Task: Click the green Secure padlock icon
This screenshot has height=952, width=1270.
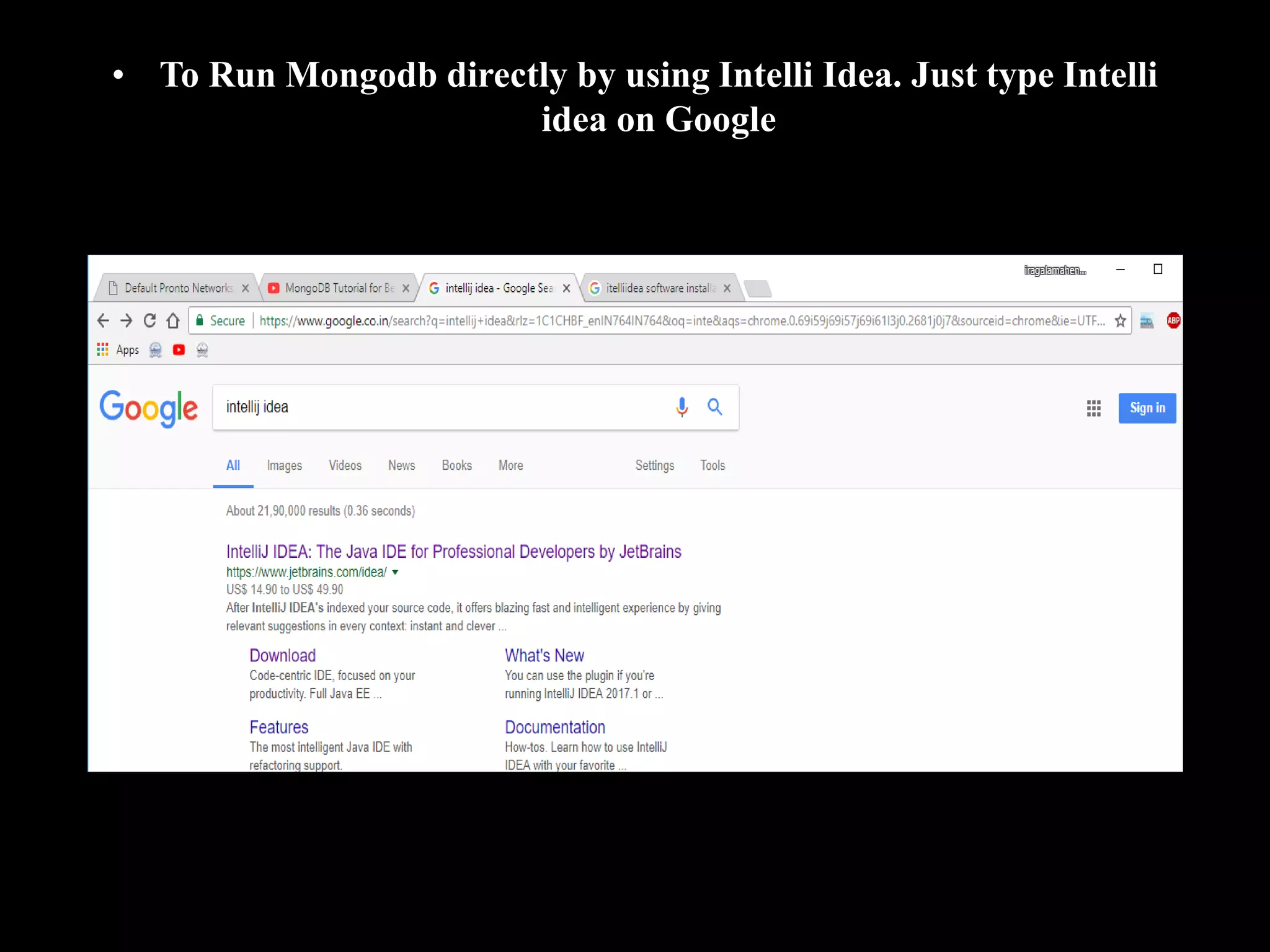Action: click(x=200, y=320)
